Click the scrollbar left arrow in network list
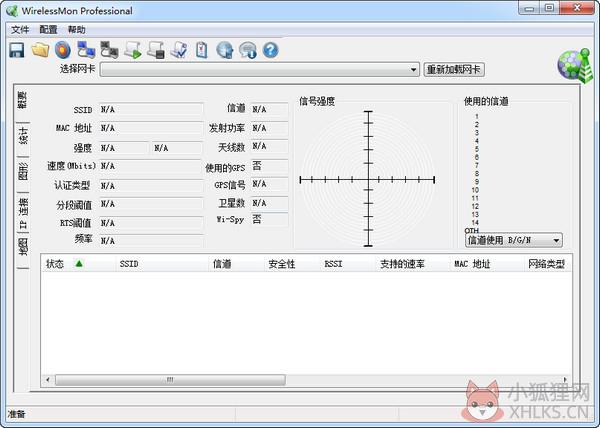This screenshot has width=600, height=428. (x=48, y=380)
